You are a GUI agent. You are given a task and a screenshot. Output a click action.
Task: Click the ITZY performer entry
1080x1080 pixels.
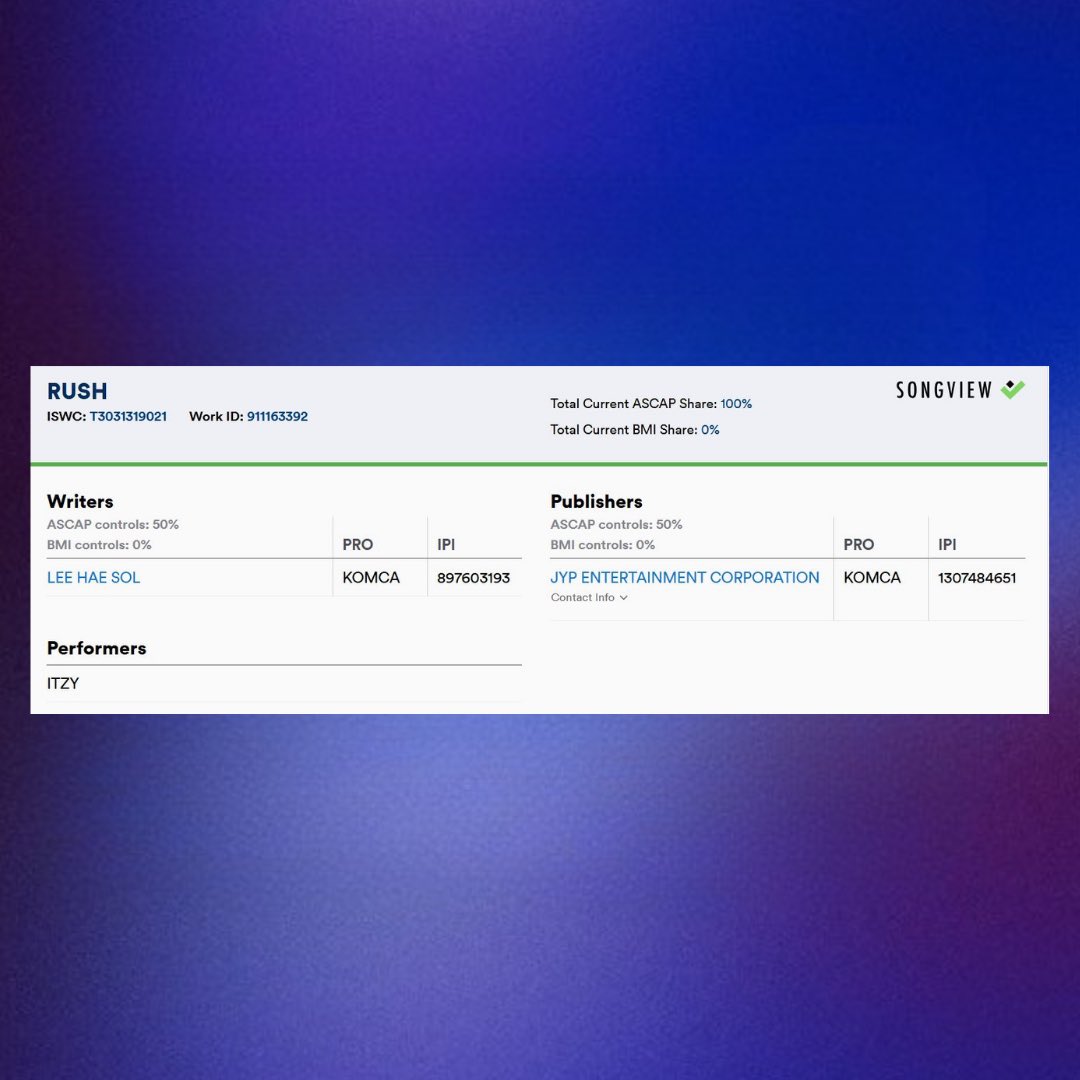[x=63, y=683]
